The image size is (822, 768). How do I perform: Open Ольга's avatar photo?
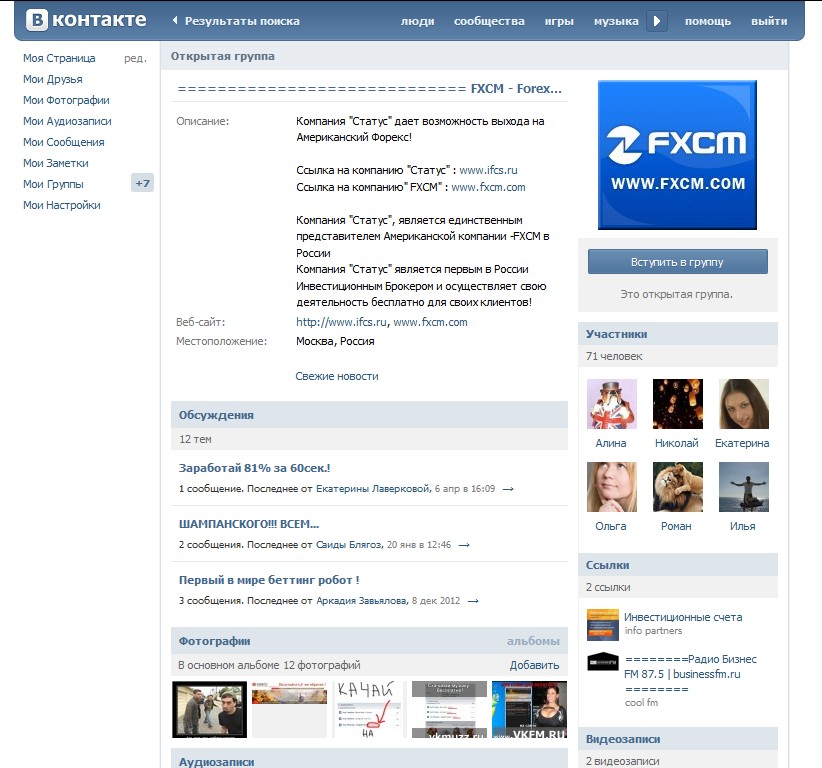612,487
